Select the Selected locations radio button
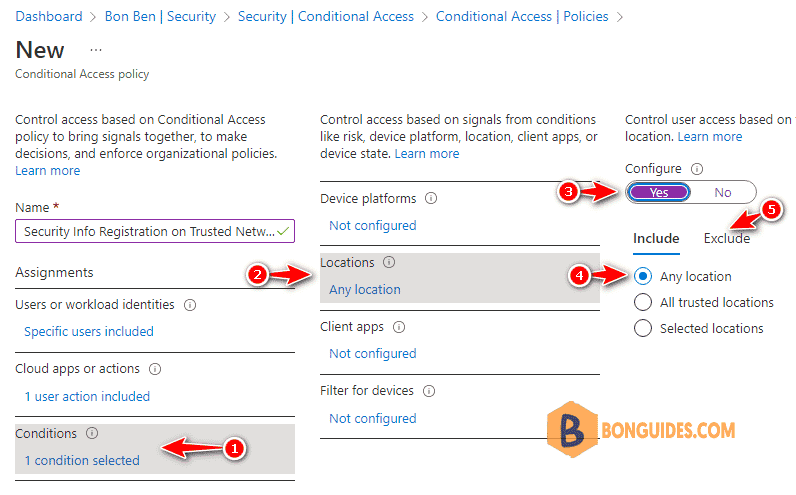Viewport: 796px width, 495px height. point(643,328)
